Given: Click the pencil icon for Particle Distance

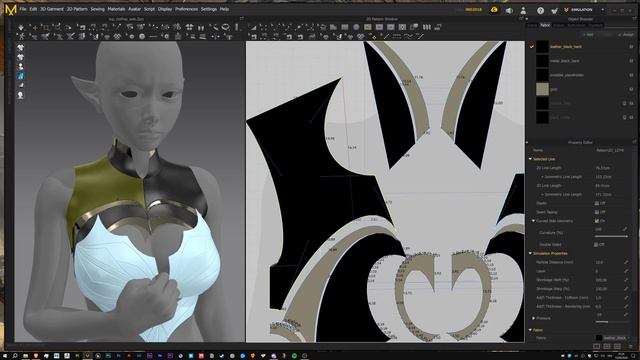Looking at the screenshot, I should coord(626,262).
